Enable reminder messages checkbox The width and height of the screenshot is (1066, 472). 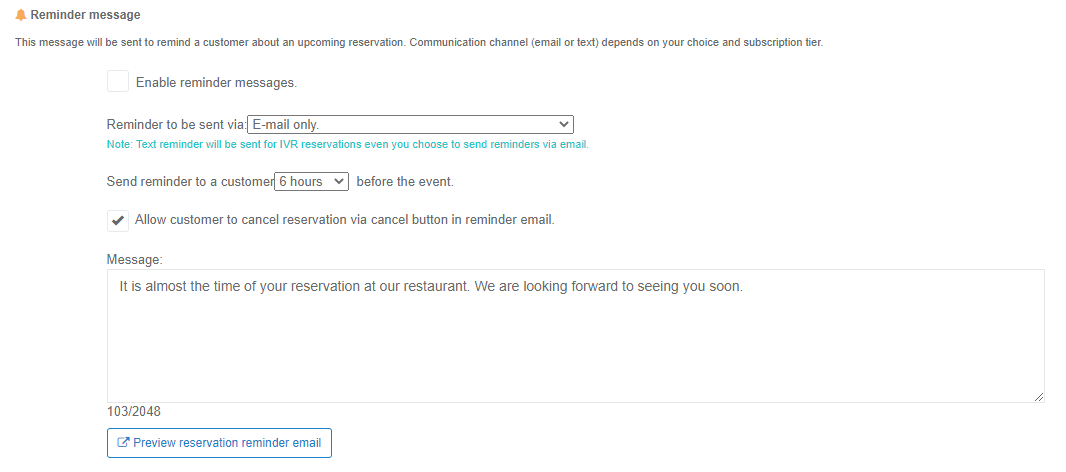[x=118, y=82]
